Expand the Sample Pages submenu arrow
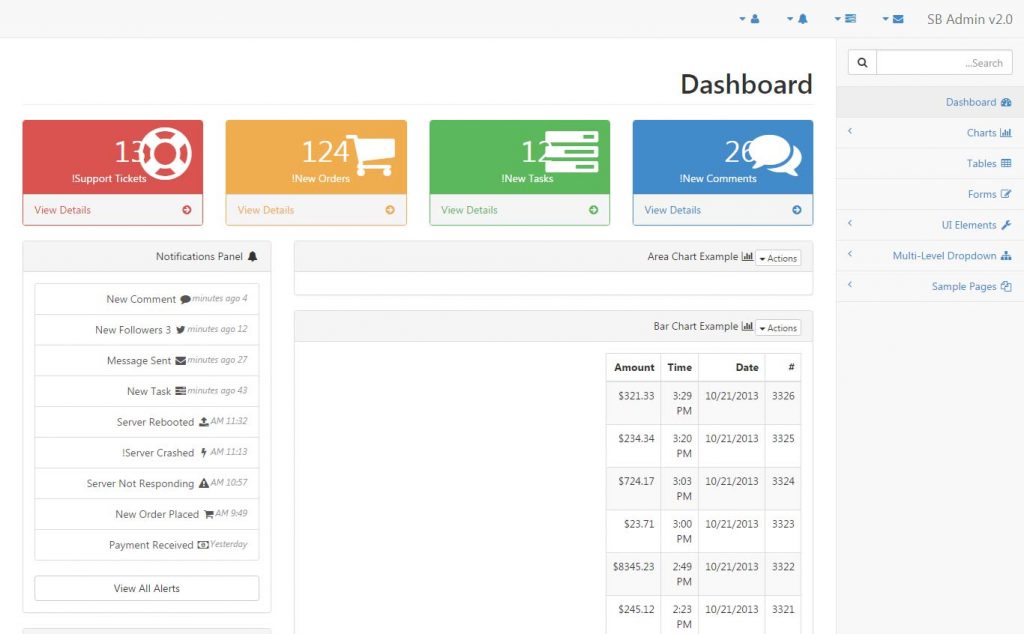 click(x=850, y=285)
